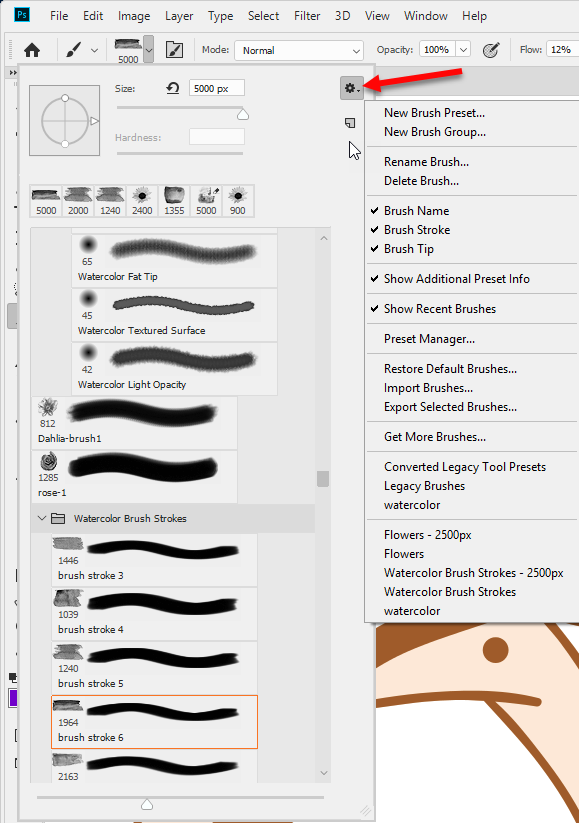Choose Delete Brush from menu

(422, 181)
